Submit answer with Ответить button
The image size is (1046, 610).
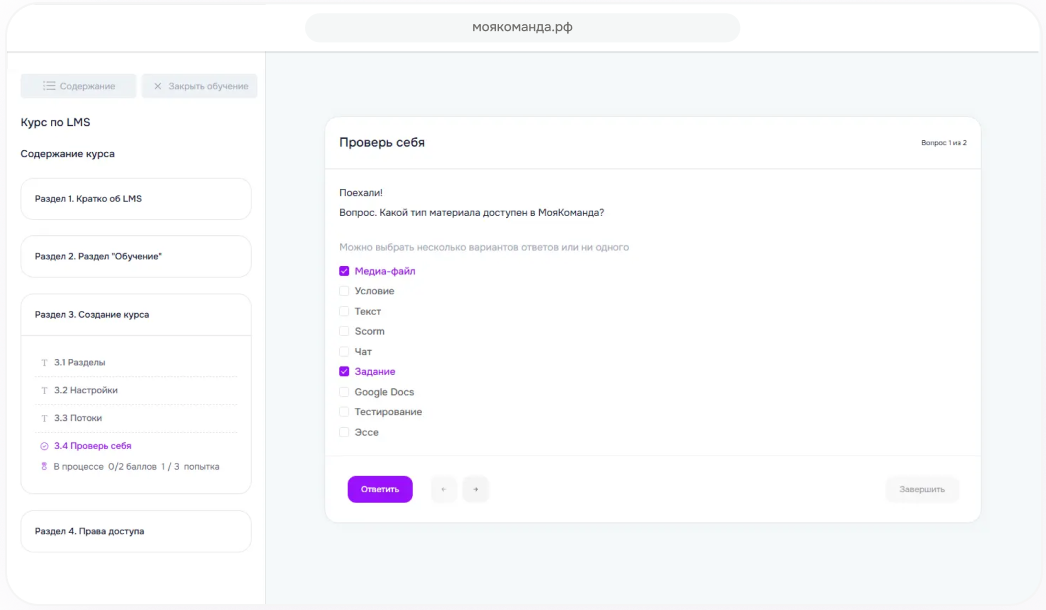380,489
